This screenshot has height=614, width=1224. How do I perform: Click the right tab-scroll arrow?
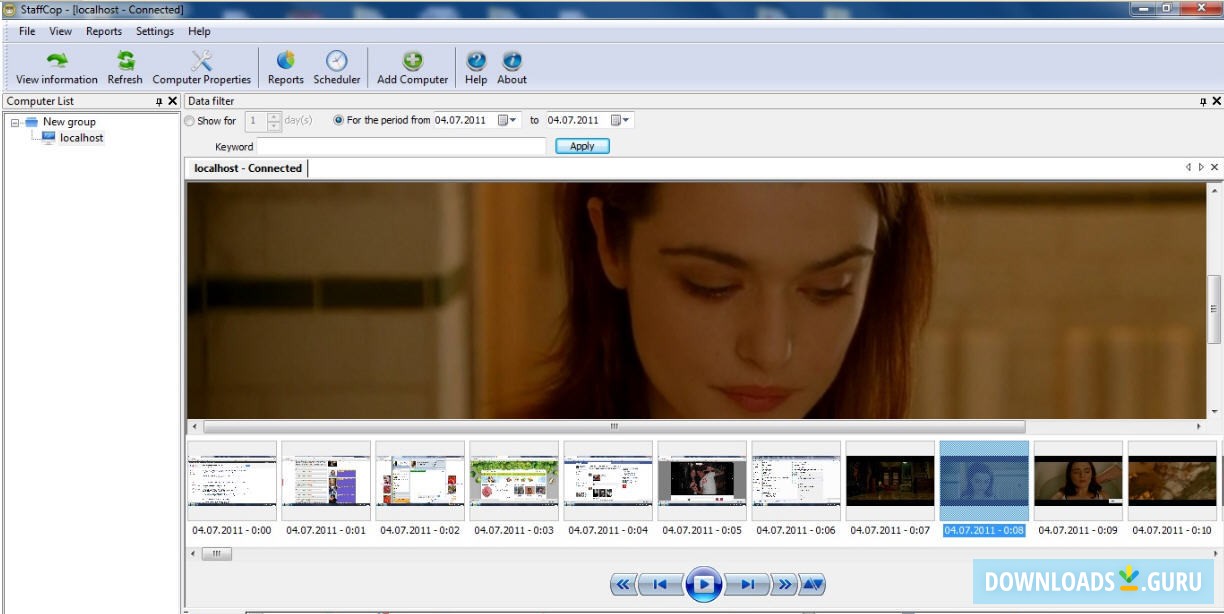click(x=1202, y=168)
